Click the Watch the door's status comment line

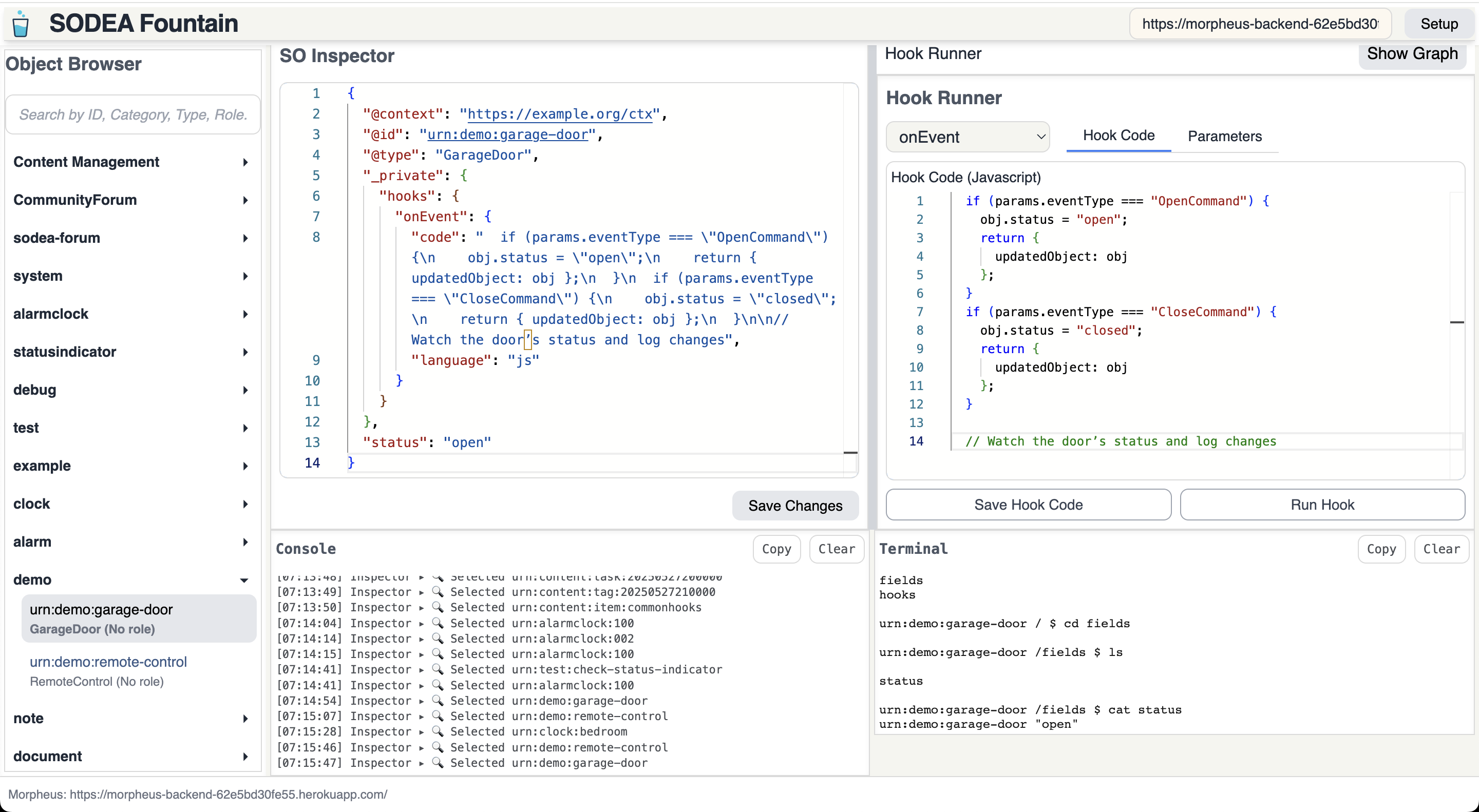pyautogui.click(x=1120, y=441)
